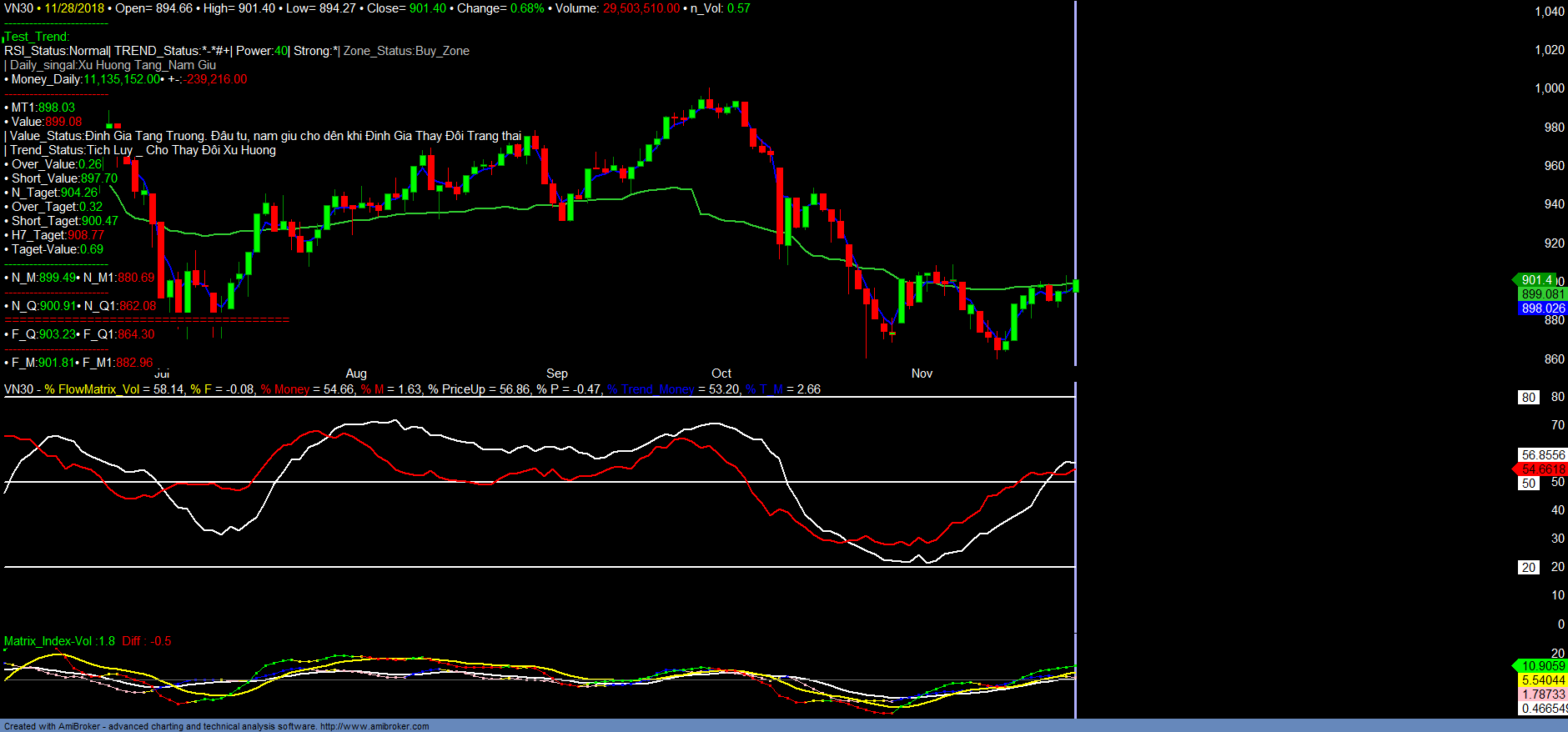This screenshot has width=1568, height=732.
Task: Open the AmiBroker website URL in footer
Action: pyautogui.click(x=374, y=726)
